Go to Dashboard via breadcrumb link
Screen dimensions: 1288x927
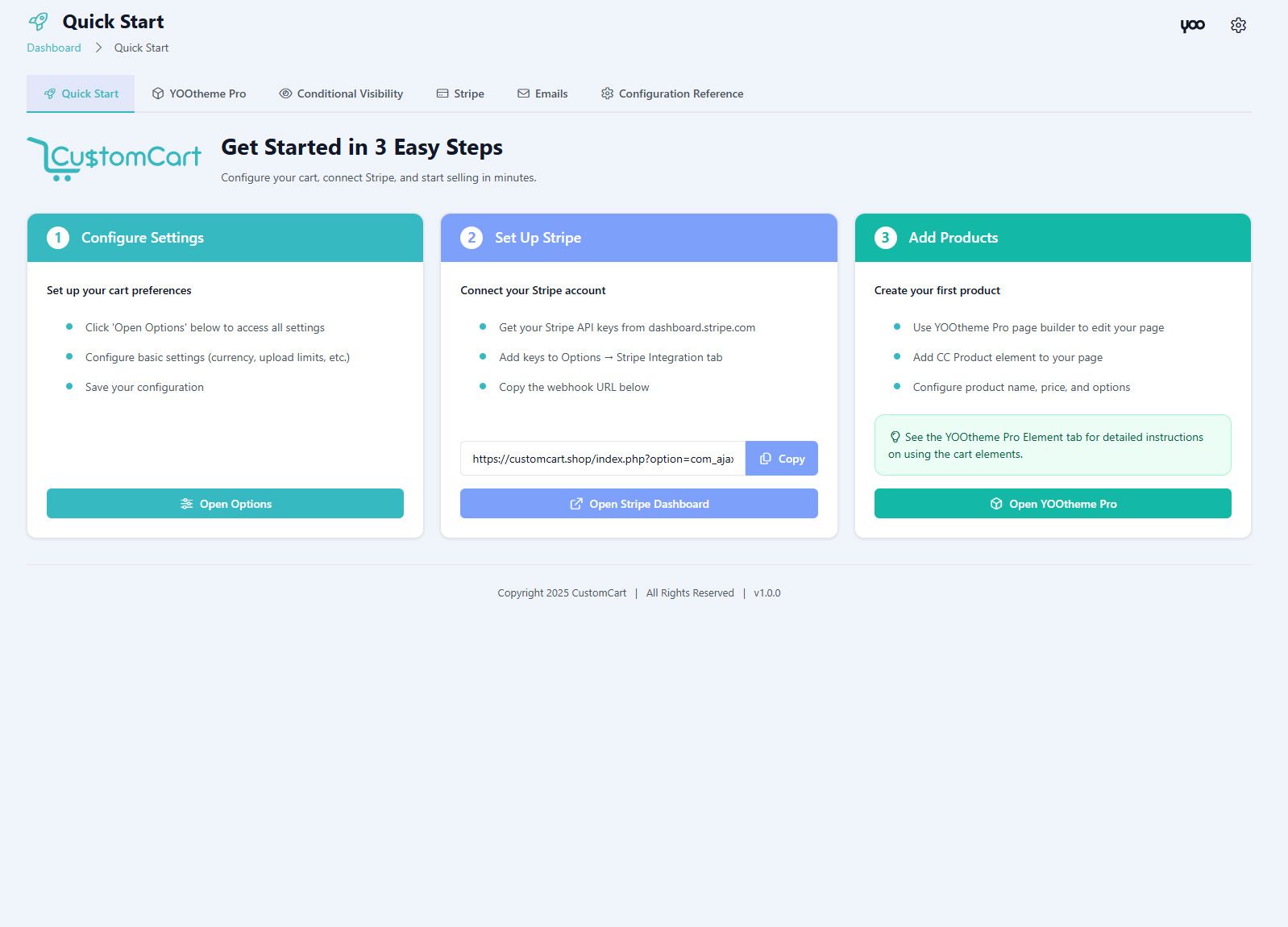coord(54,48)
